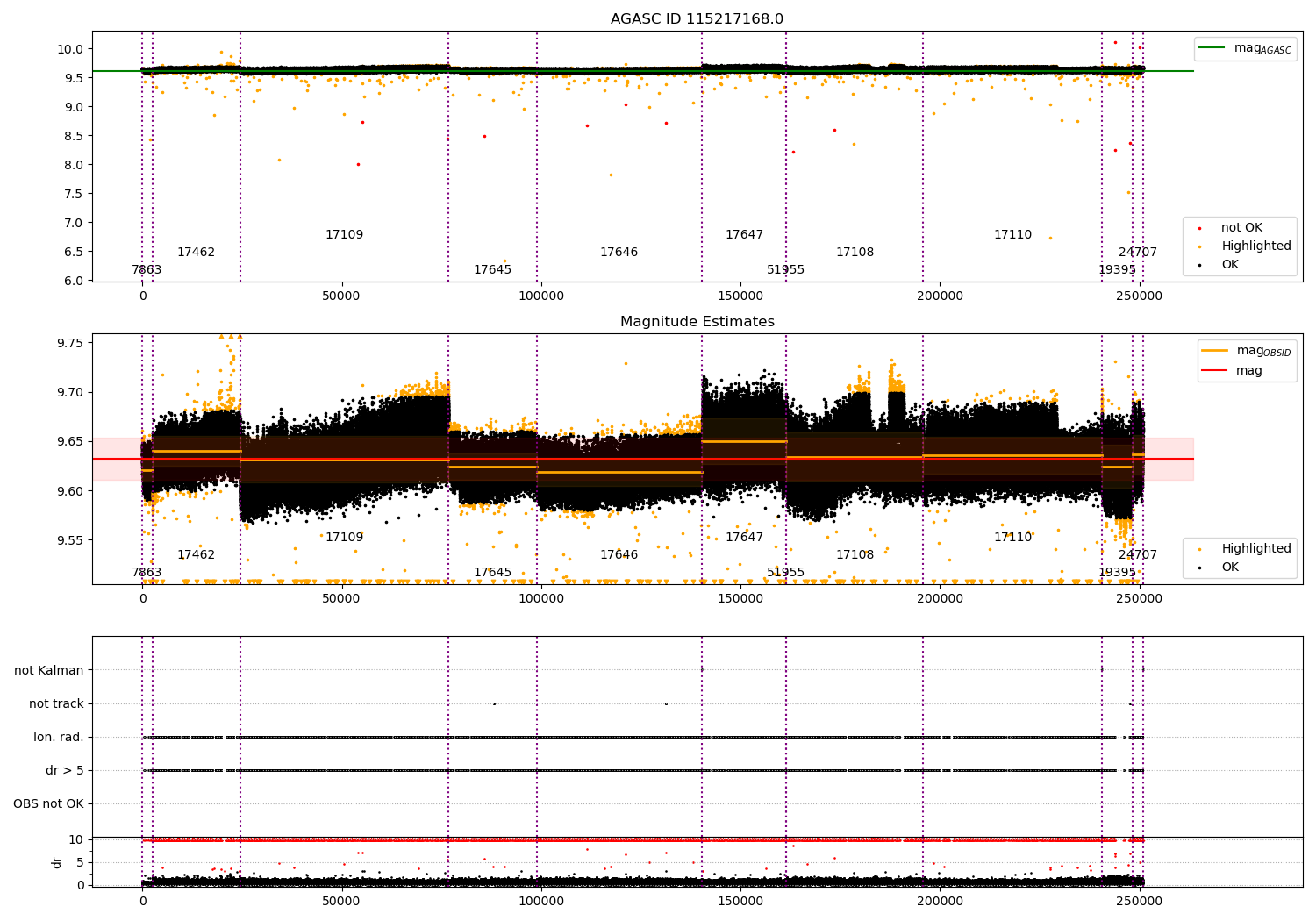
Task: Click obsid 17462 in the Magnitude Estimates plot
Action: pos(196,555)
